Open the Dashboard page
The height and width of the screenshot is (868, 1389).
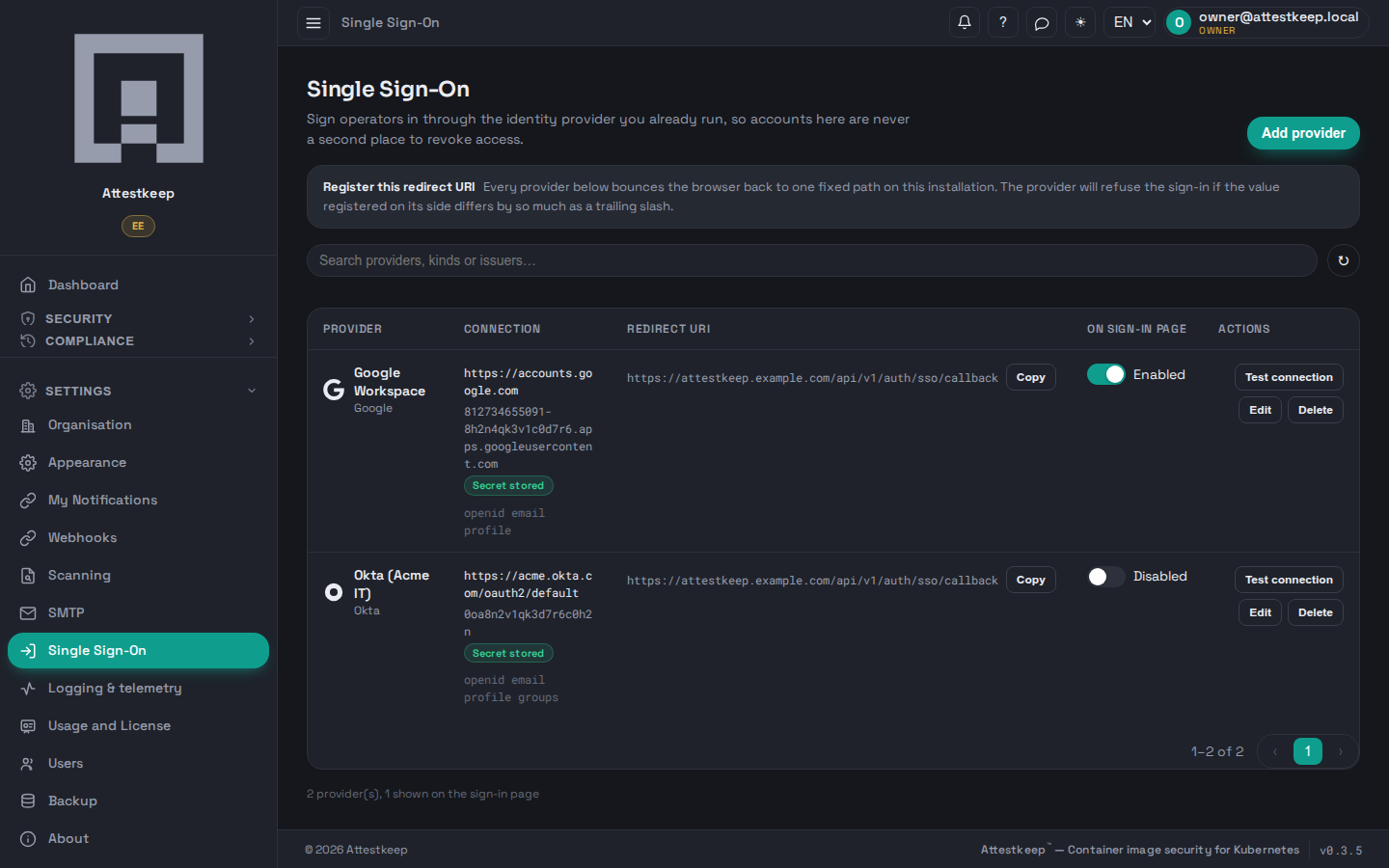coord(138,285)
